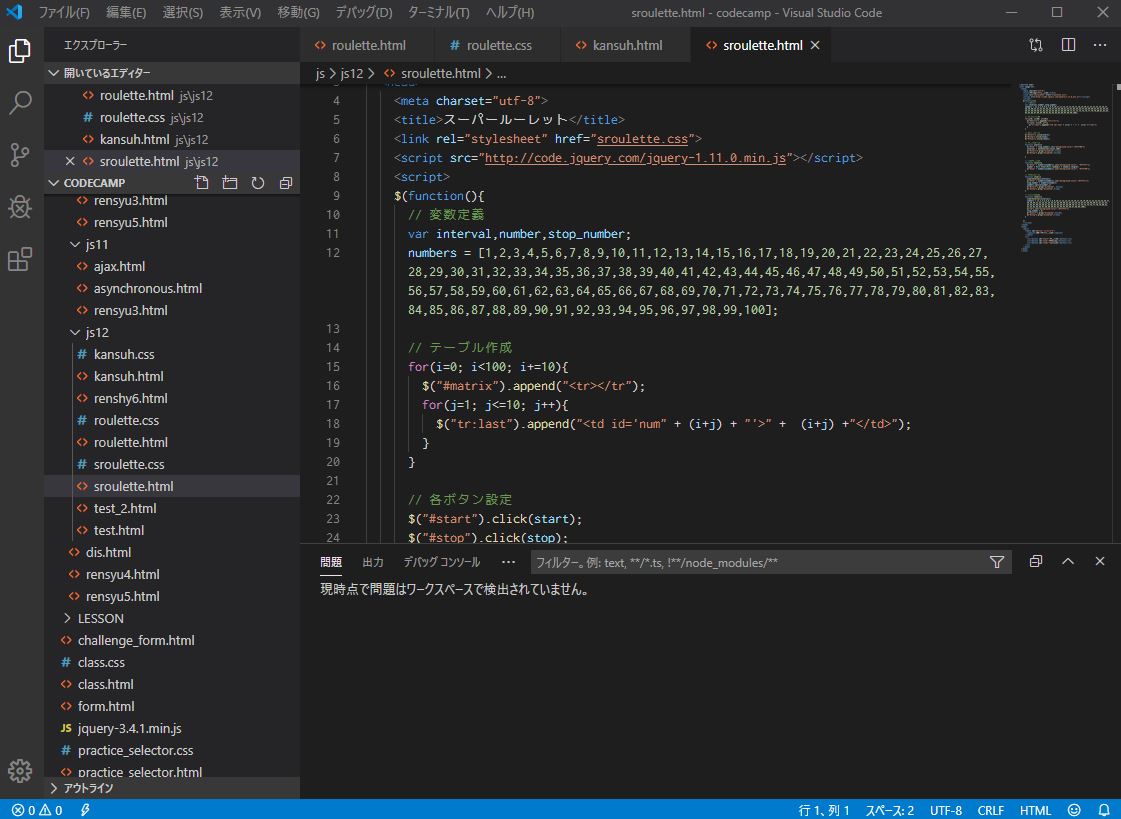Screen dimensions: 1121x819
Task: Switch to the roulette.html editor tab
Action: [x=367, y=45]
